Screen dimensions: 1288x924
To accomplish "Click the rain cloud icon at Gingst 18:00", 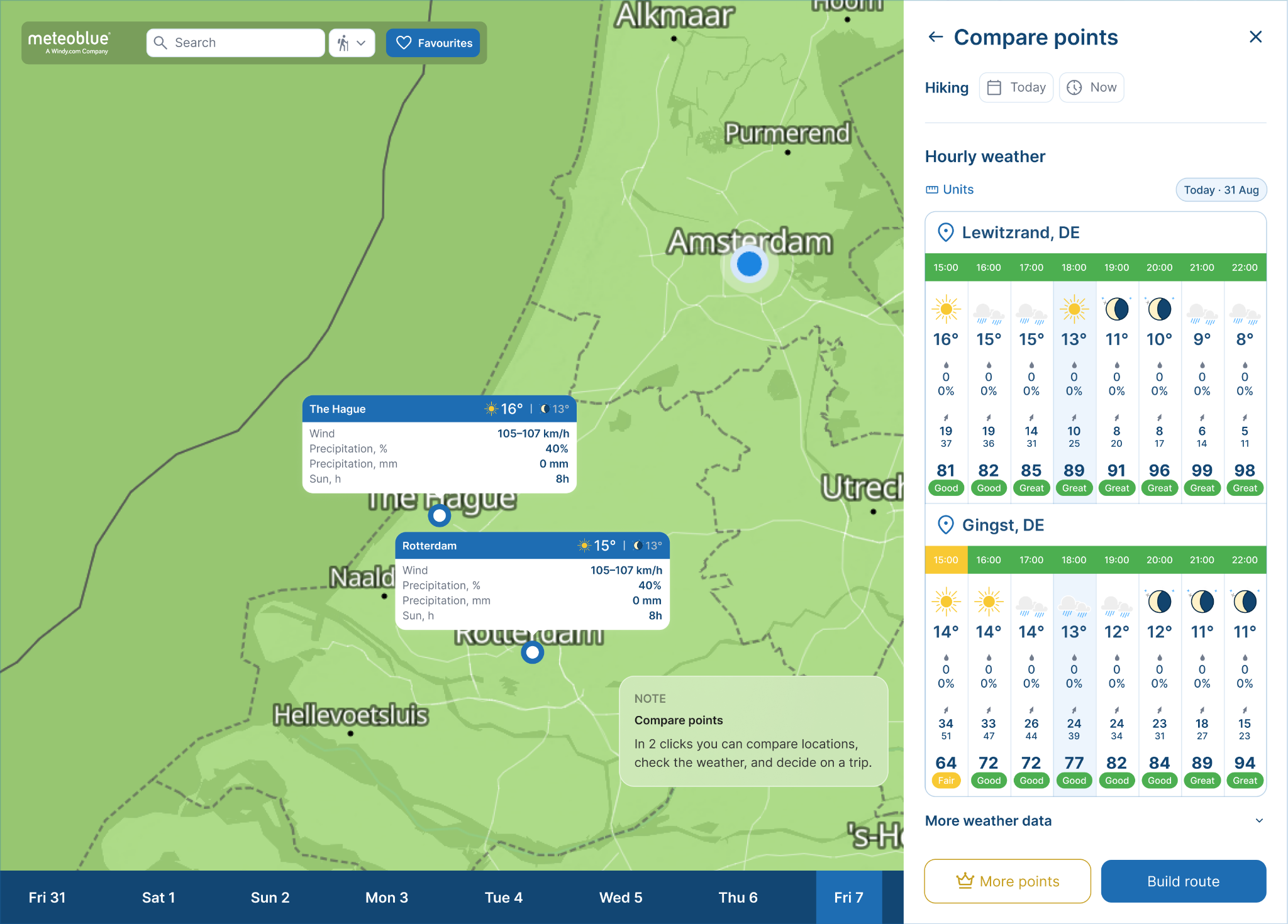I will [1074, 605].
